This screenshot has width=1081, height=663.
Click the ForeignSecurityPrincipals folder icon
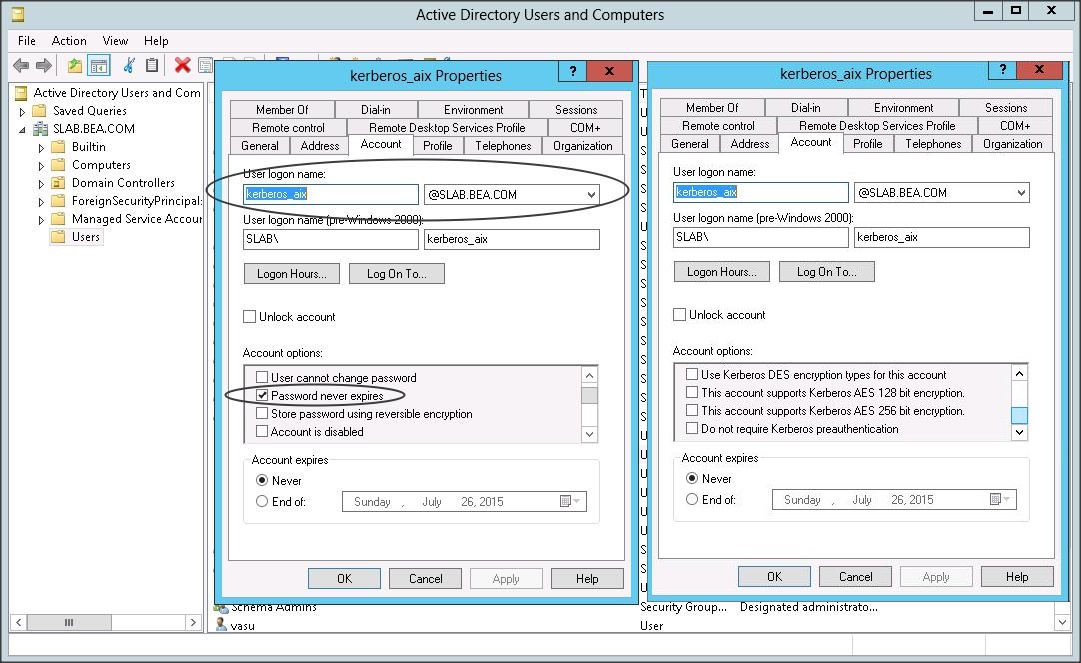pos(59,201)
